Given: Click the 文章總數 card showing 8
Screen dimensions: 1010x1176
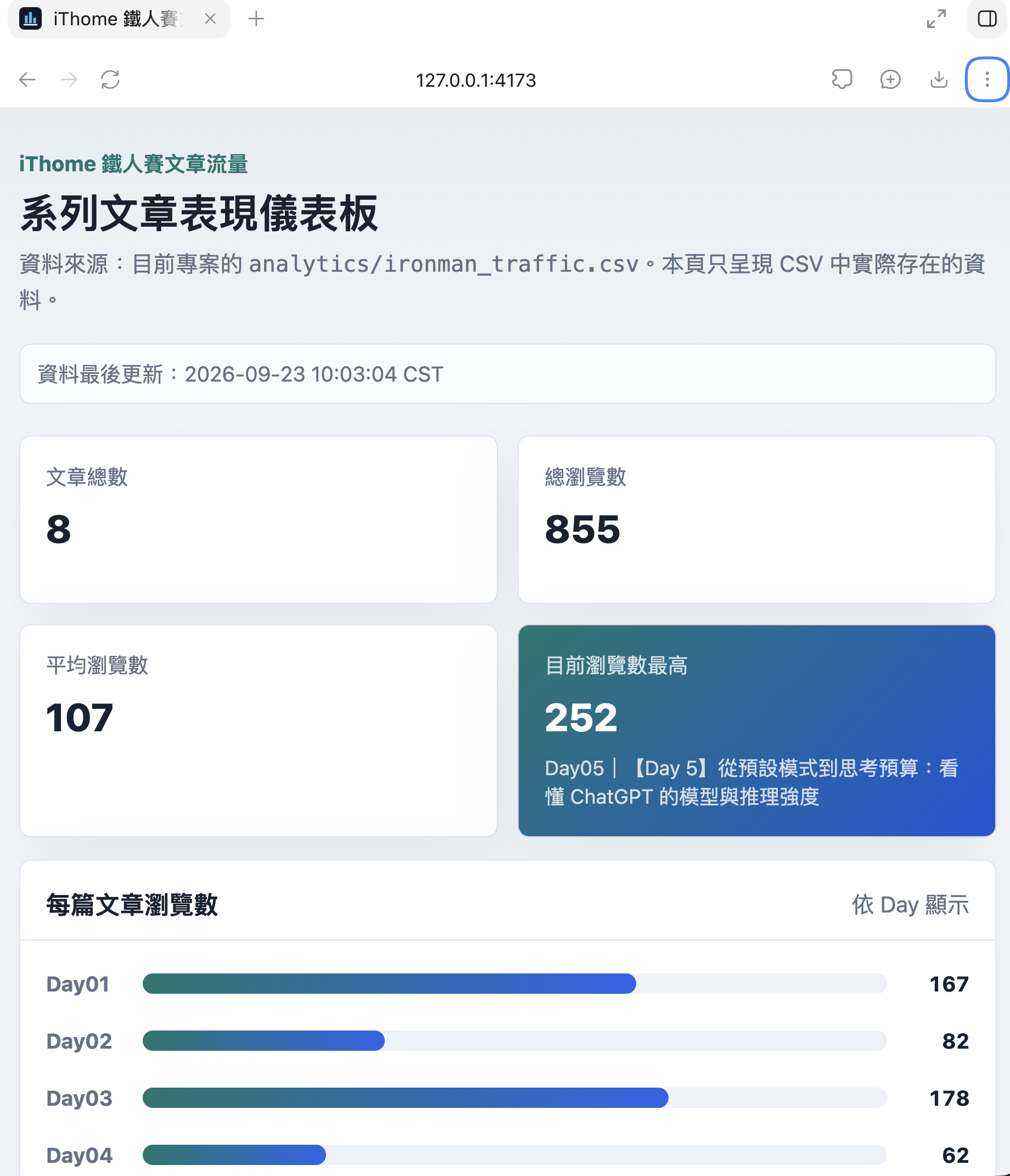Looking at the screenshot, I should click(259, 519).
